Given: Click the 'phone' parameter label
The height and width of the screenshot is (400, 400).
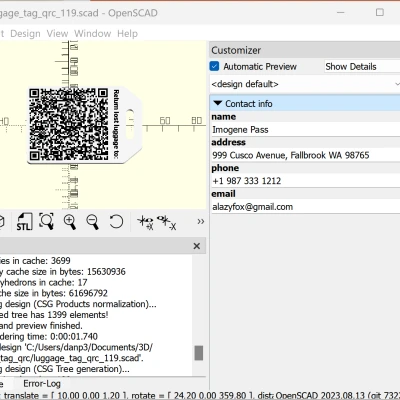Looking at the screenshot, I should point(225,168).
